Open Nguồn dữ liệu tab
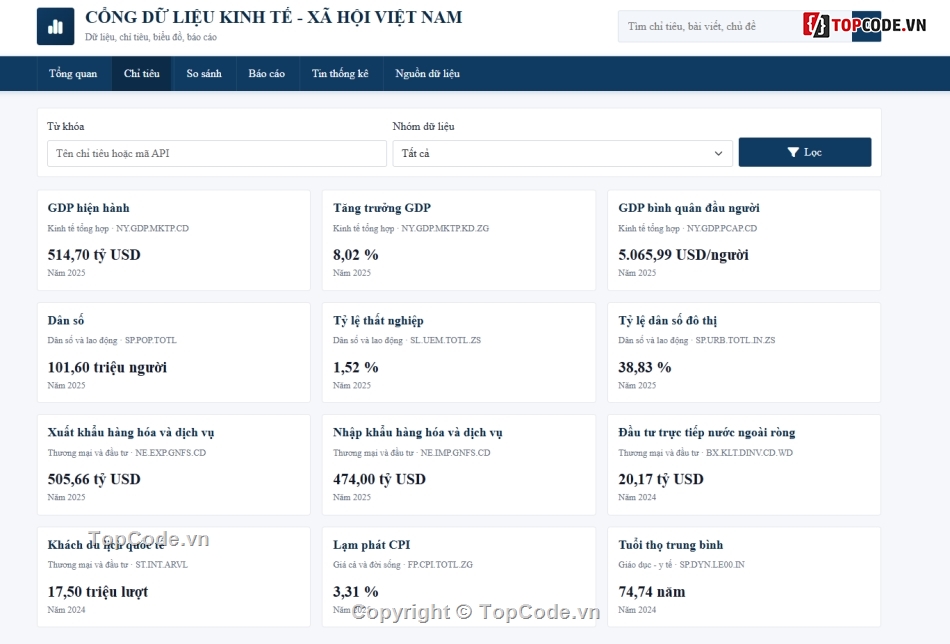The height and width of the screenshot is (644, 950). pos(428,73)
